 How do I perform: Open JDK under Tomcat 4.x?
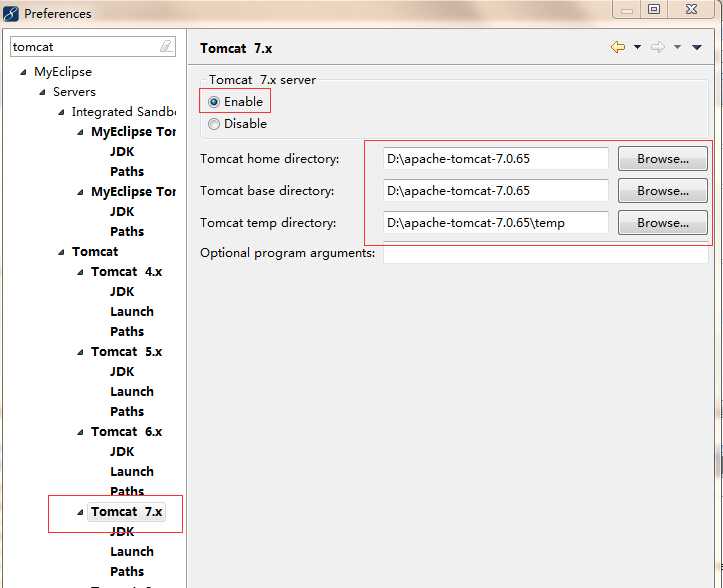(122, 292)
